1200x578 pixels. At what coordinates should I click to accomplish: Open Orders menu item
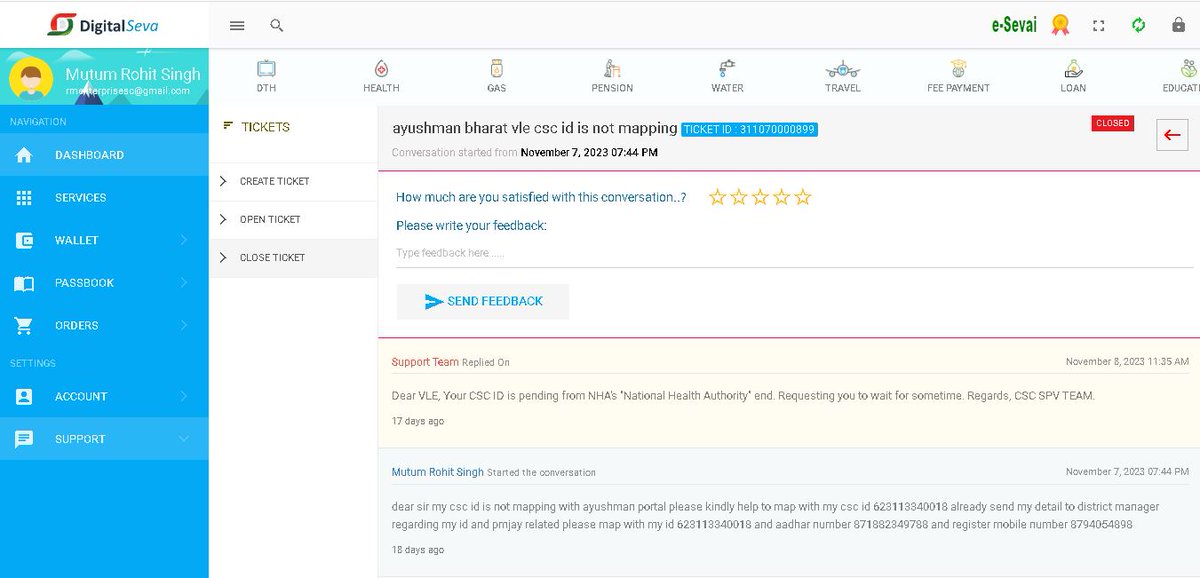pyautogui.click(x=104, y=325)
